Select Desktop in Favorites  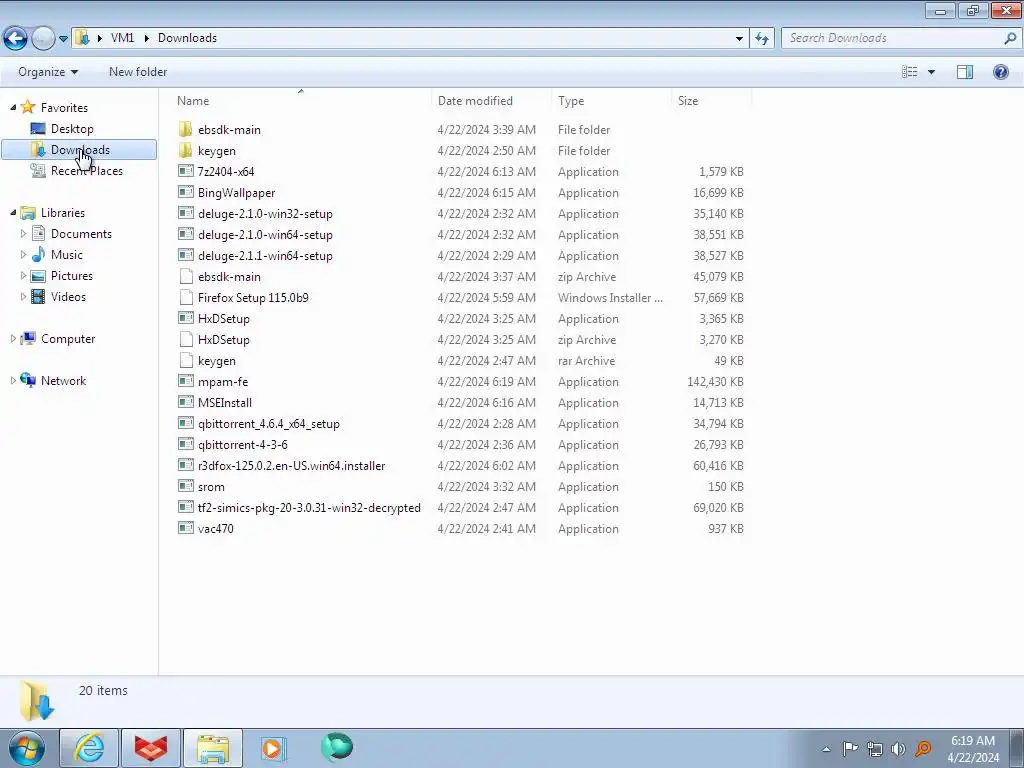(x=72, y=129)
